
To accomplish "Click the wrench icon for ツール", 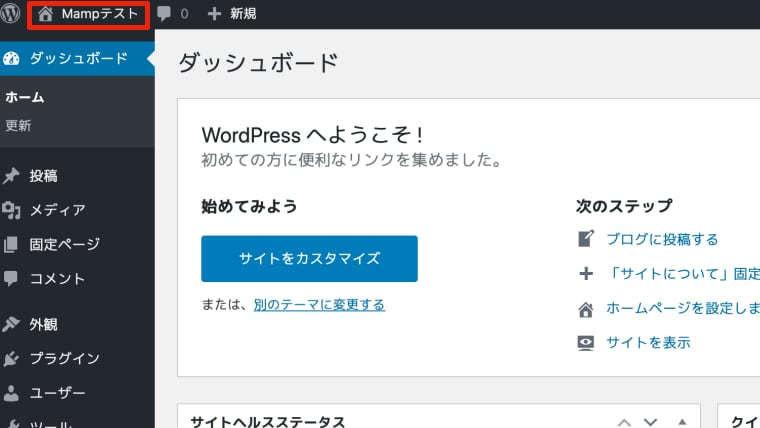I will 12,424.
